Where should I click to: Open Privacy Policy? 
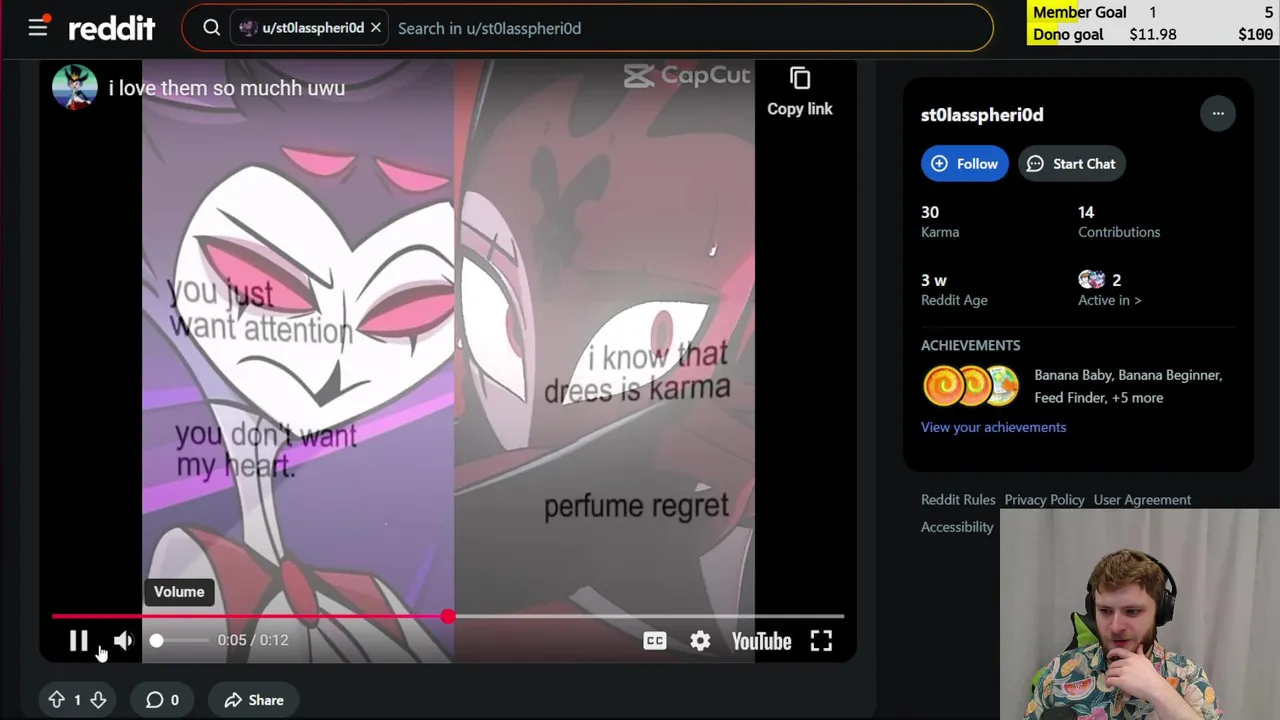click(1044, 500)
